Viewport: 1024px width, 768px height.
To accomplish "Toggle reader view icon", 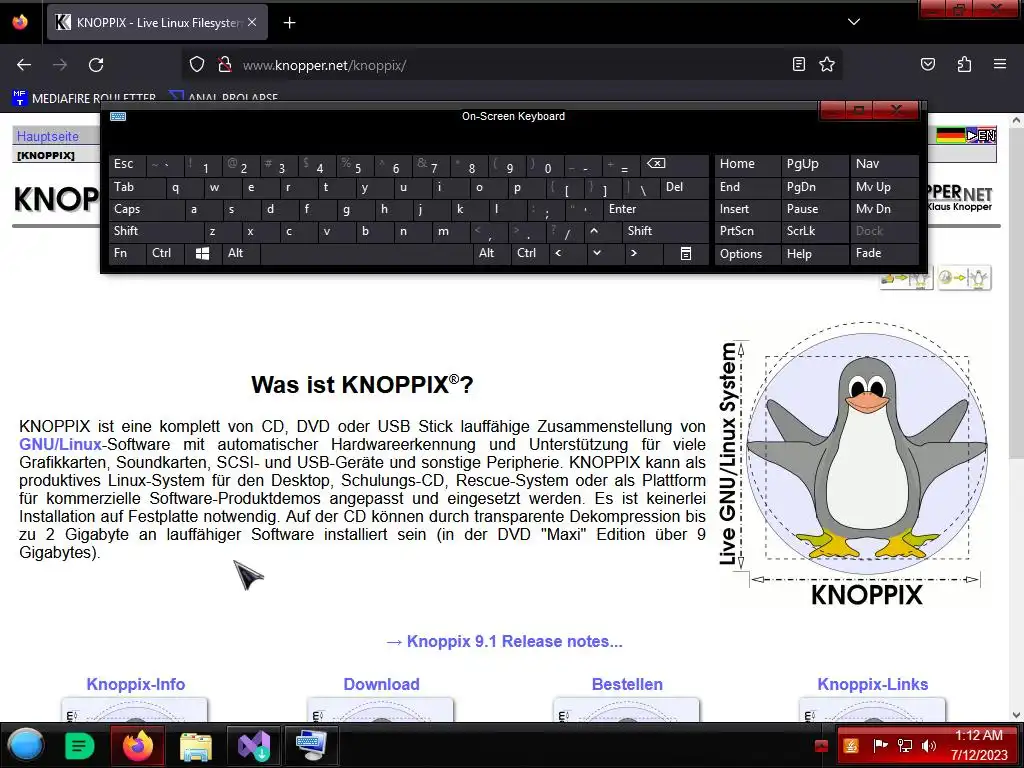I will pos(799,64).
